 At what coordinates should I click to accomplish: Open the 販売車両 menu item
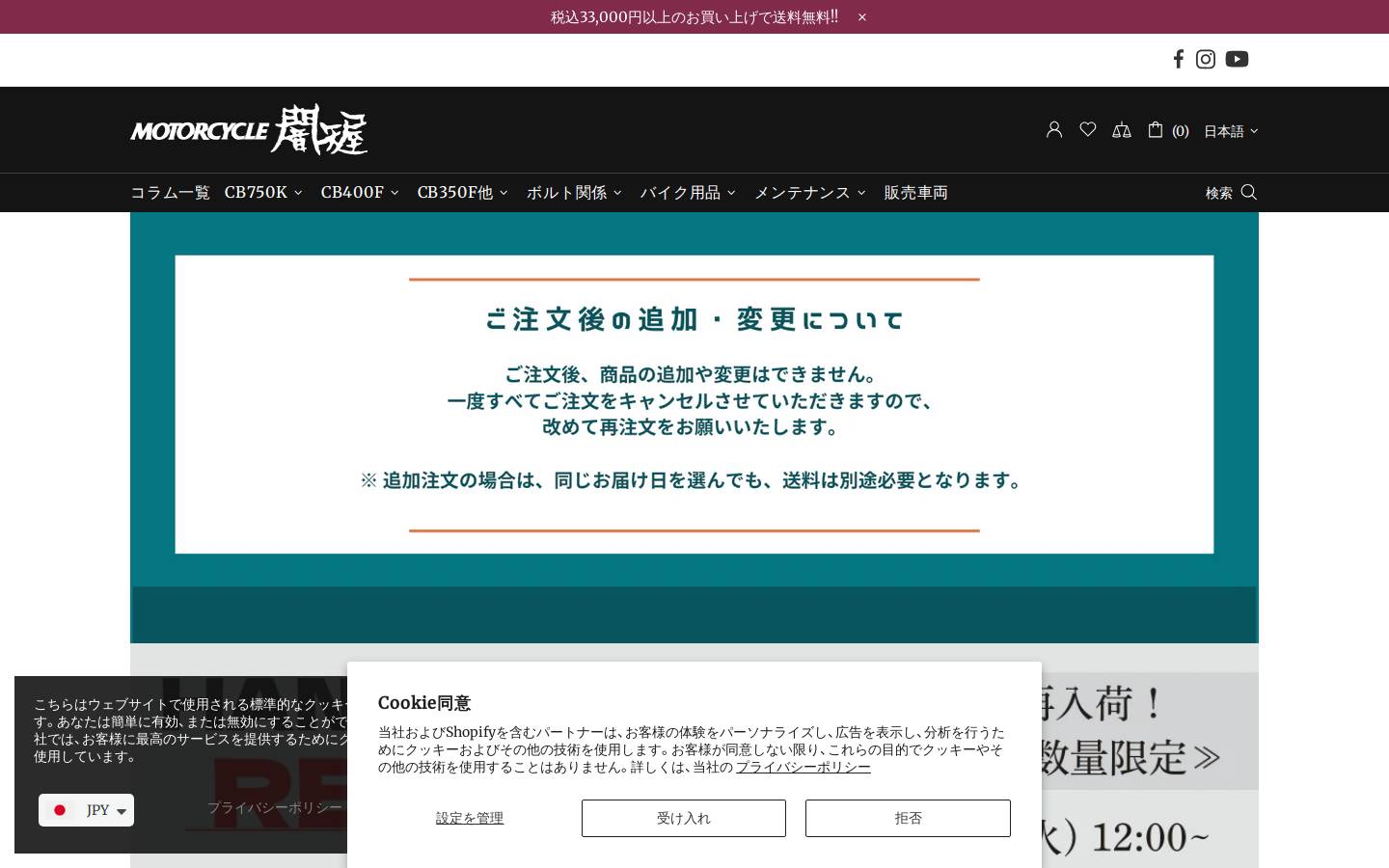click(915, 192)
